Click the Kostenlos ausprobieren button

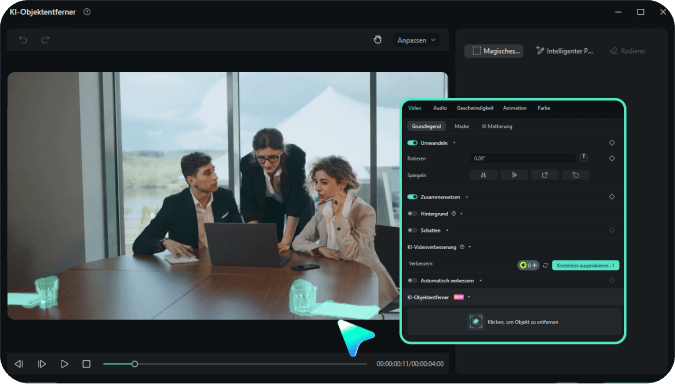[x=585, y=266]
